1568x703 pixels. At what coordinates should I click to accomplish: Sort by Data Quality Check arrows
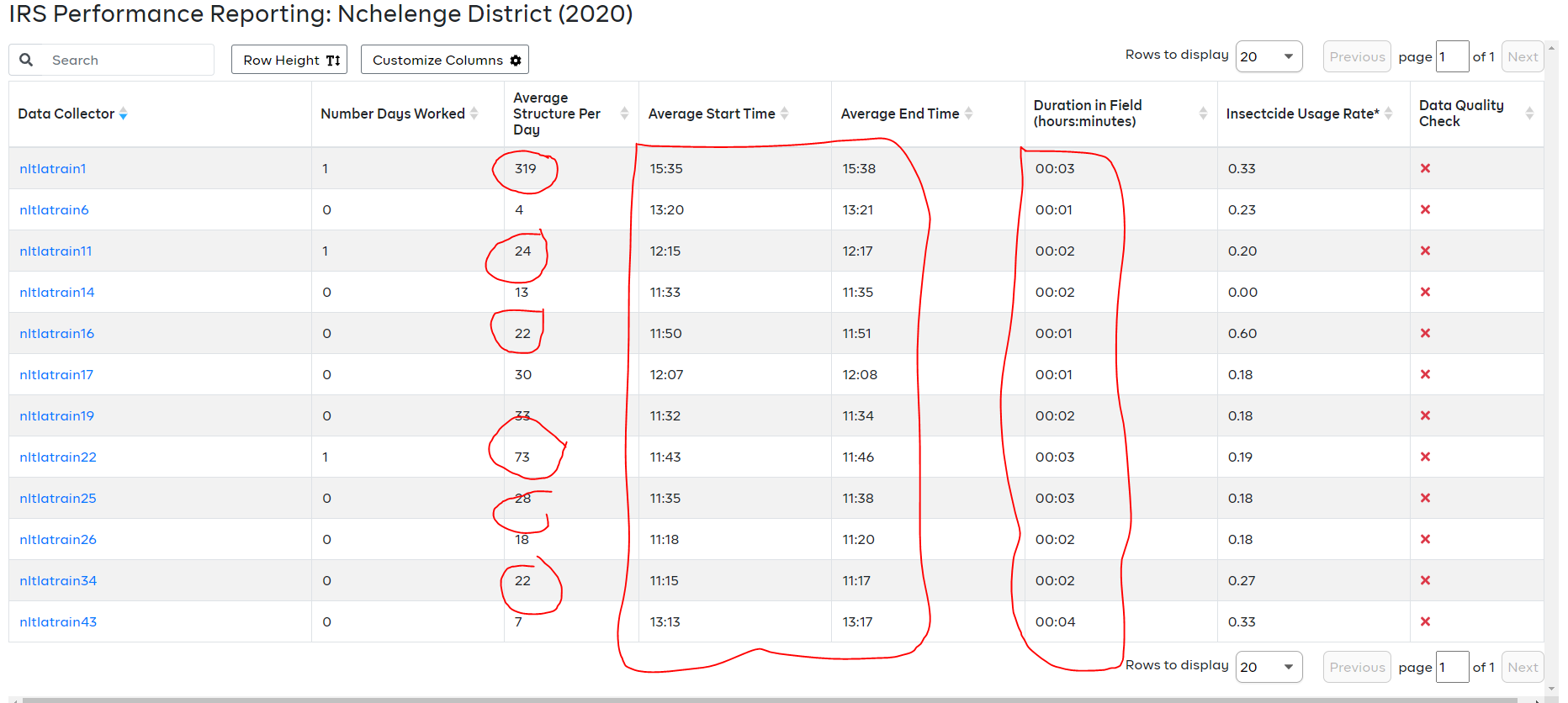tap(1529, 114)
